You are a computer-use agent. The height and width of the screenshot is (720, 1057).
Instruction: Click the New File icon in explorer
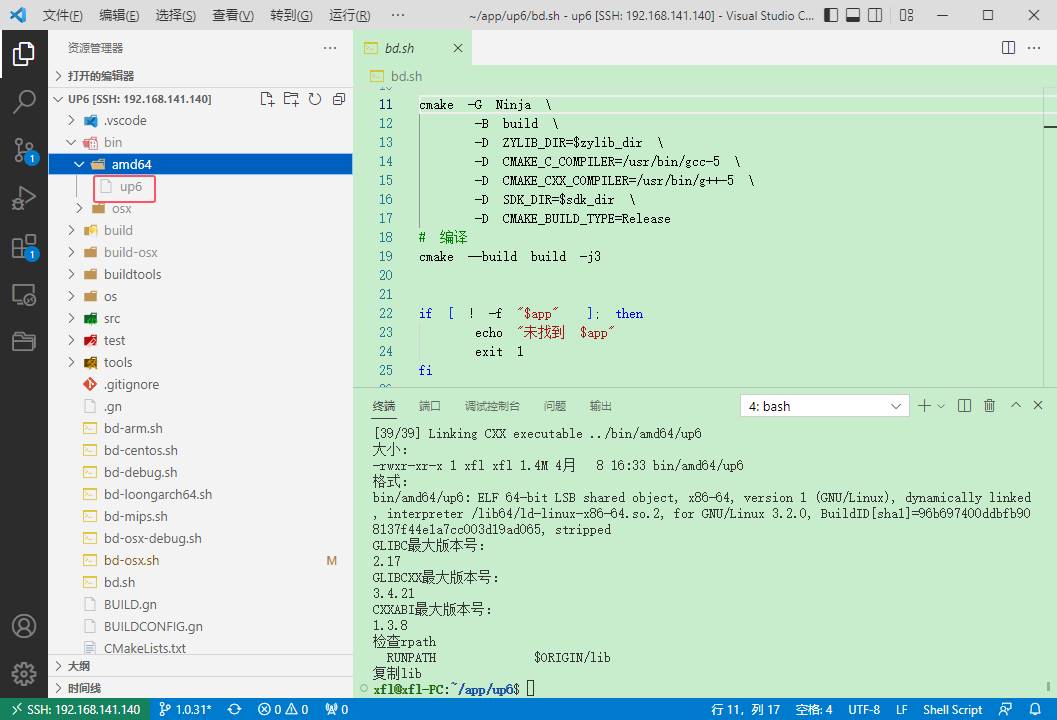pyautogui.click(x=267, y=99)
